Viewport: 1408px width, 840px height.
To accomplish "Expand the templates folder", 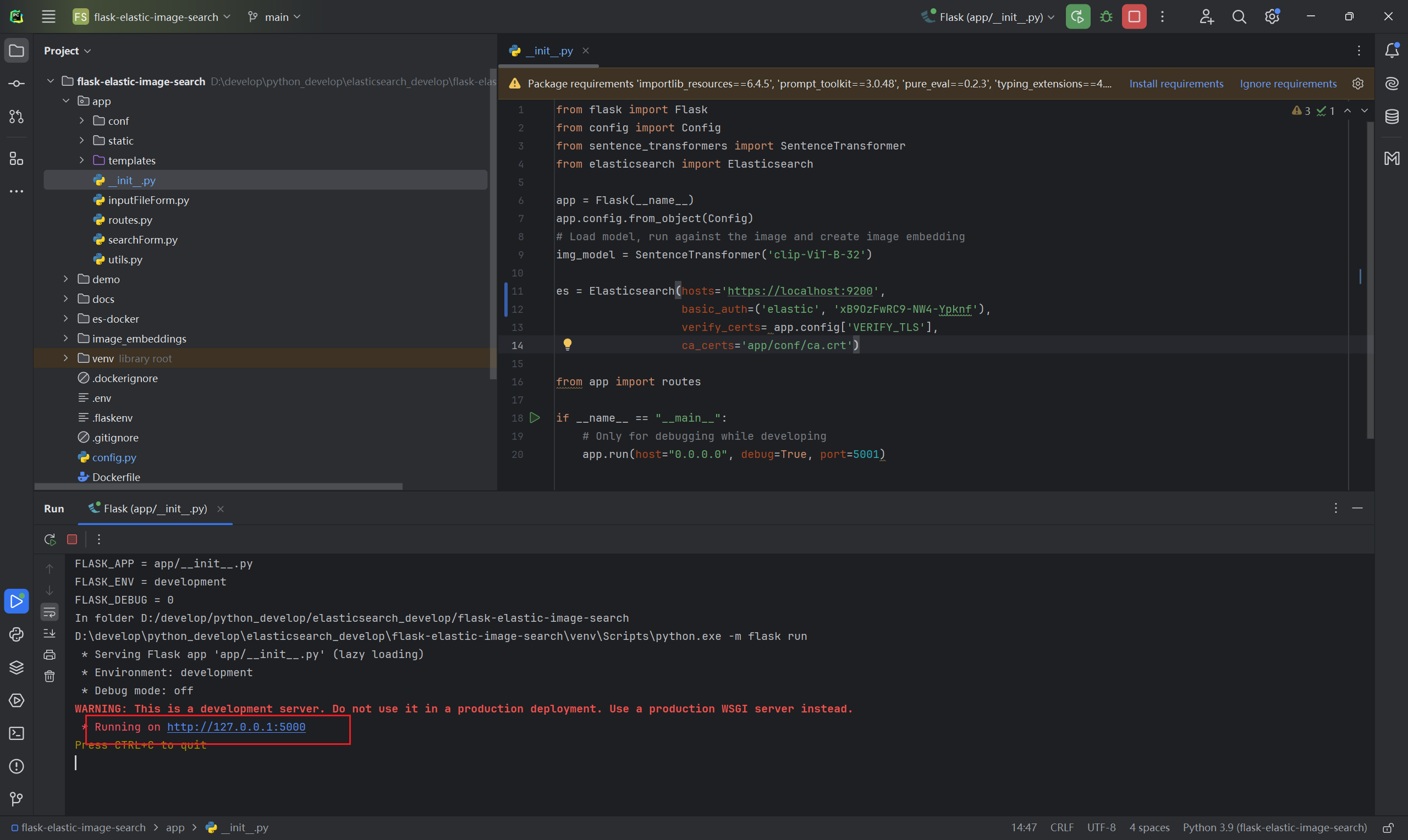I will click(x=81, y=161).
